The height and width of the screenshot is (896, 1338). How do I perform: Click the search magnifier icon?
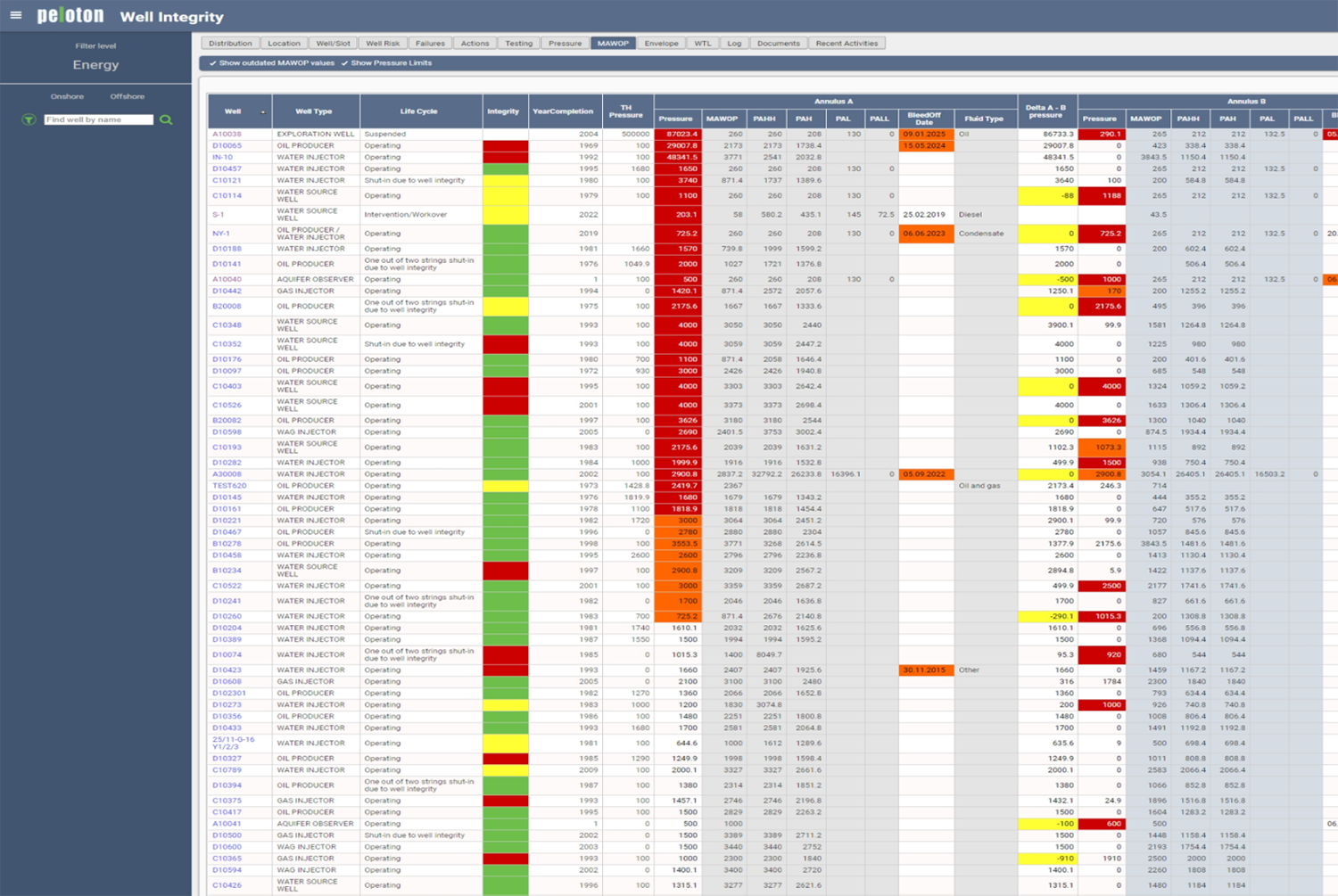pyautogui.click(x=167, y=119)
